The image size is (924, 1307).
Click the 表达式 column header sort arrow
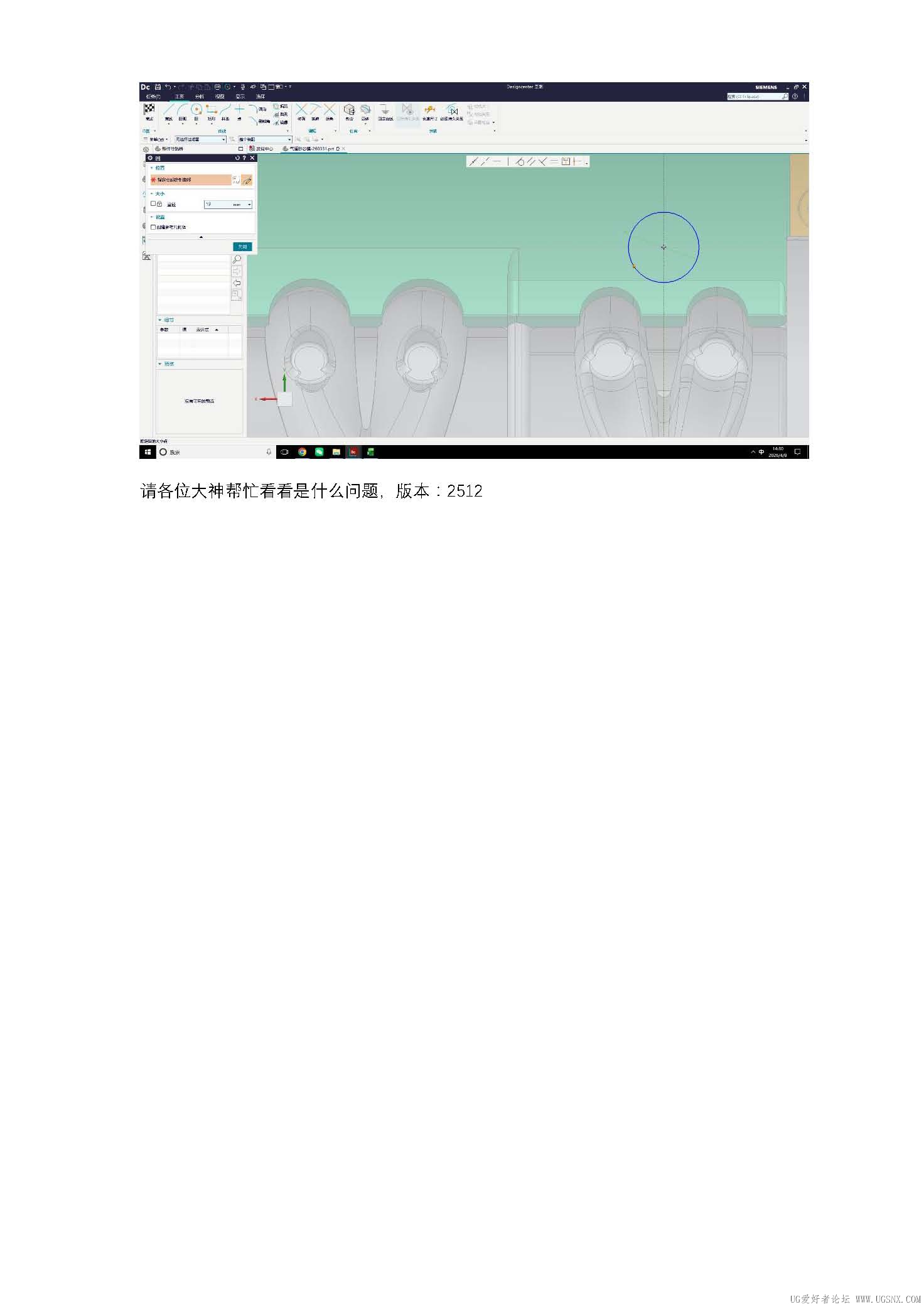(217, 330)
